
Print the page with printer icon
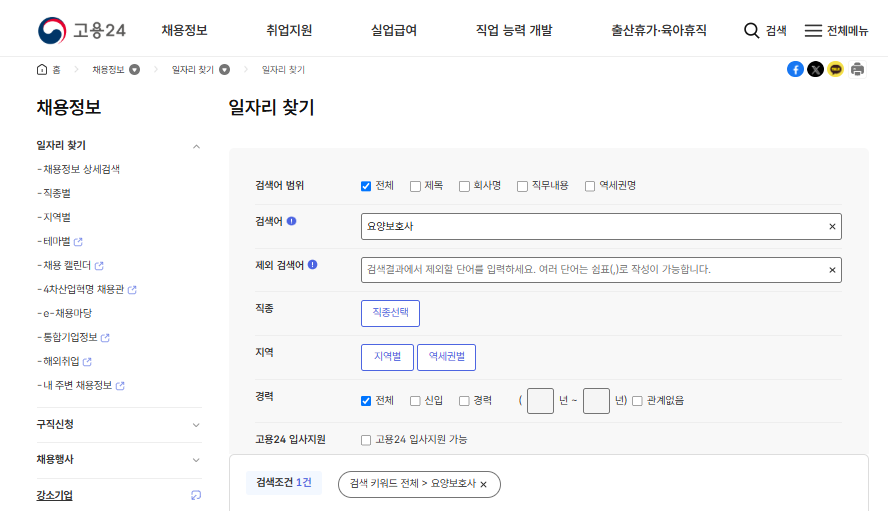click(x=857, y=69)
